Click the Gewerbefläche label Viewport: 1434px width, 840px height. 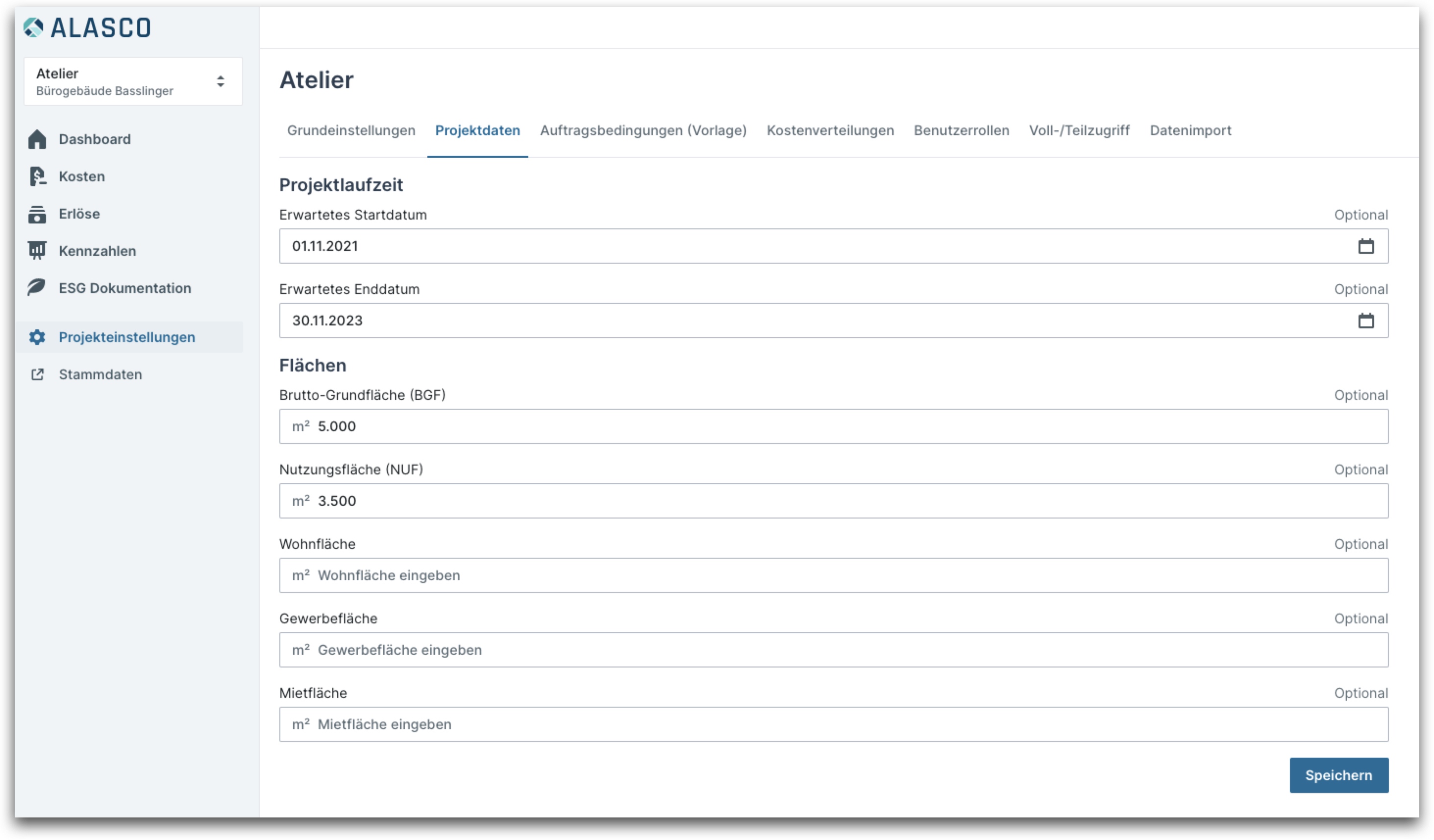(328, 619)
